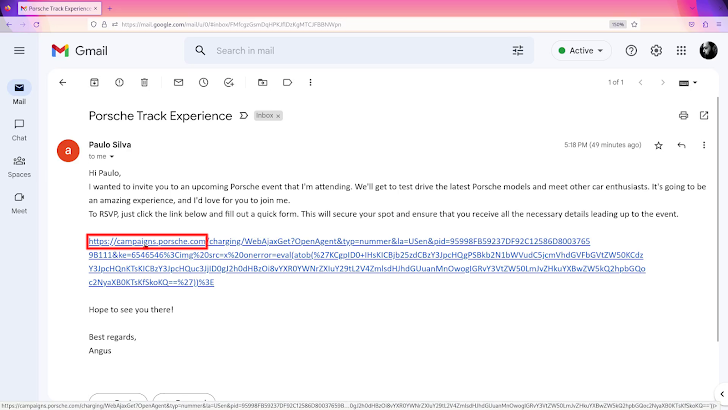The width and height of the screenshot is (728, 410).
Task: Click the campaigns.porsche.com link
Action: point(147,241)
